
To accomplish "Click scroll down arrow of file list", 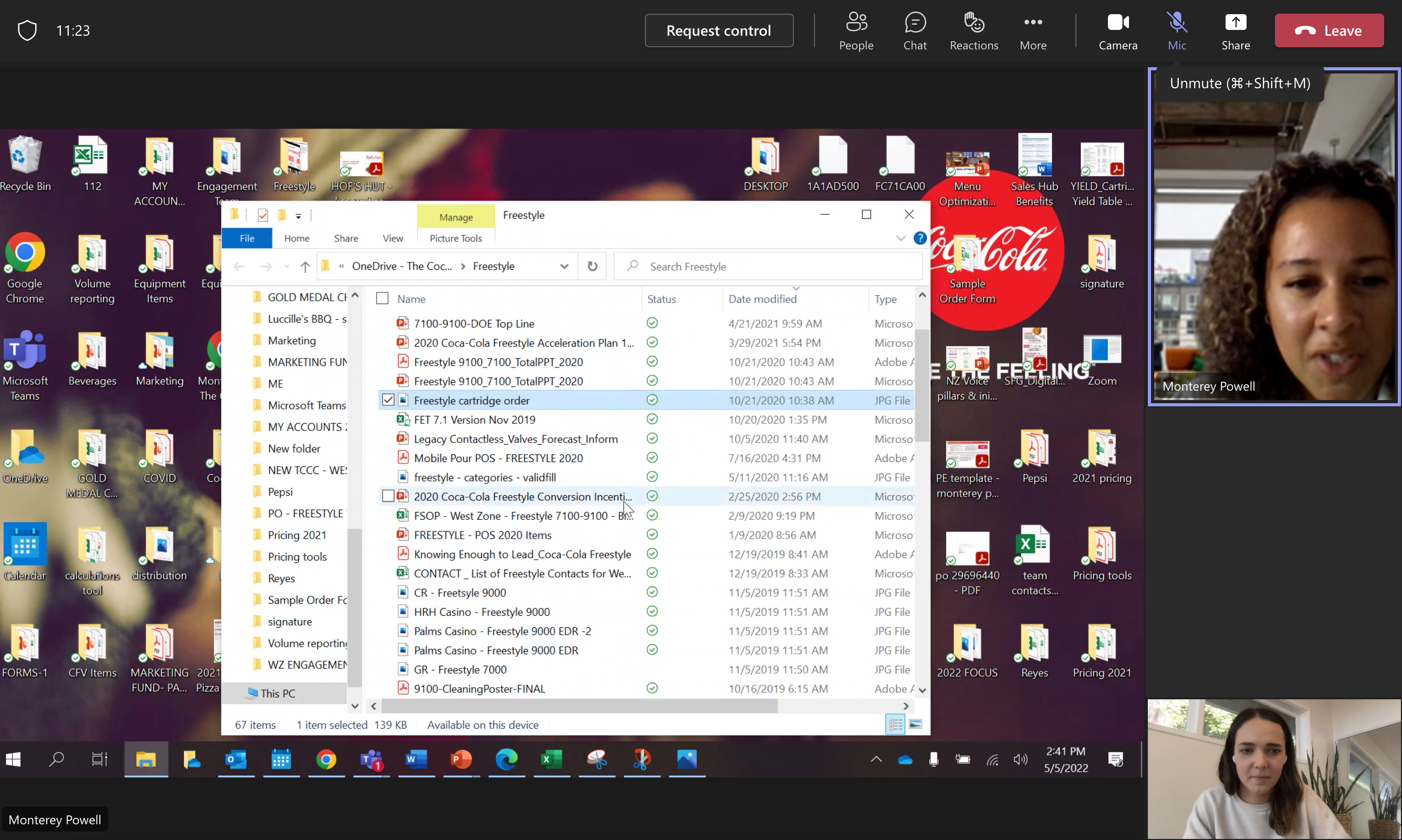I will click(922, 690).
